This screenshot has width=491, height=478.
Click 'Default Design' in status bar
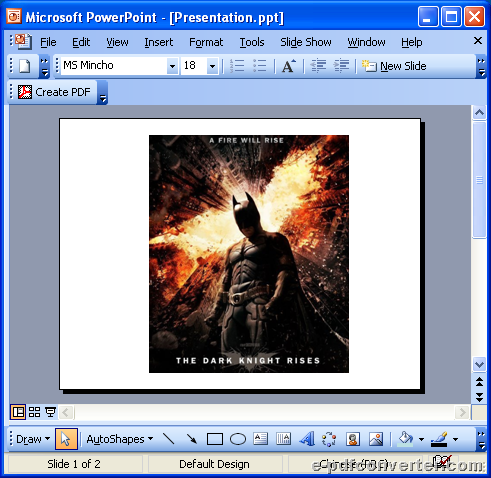[214, 464]
